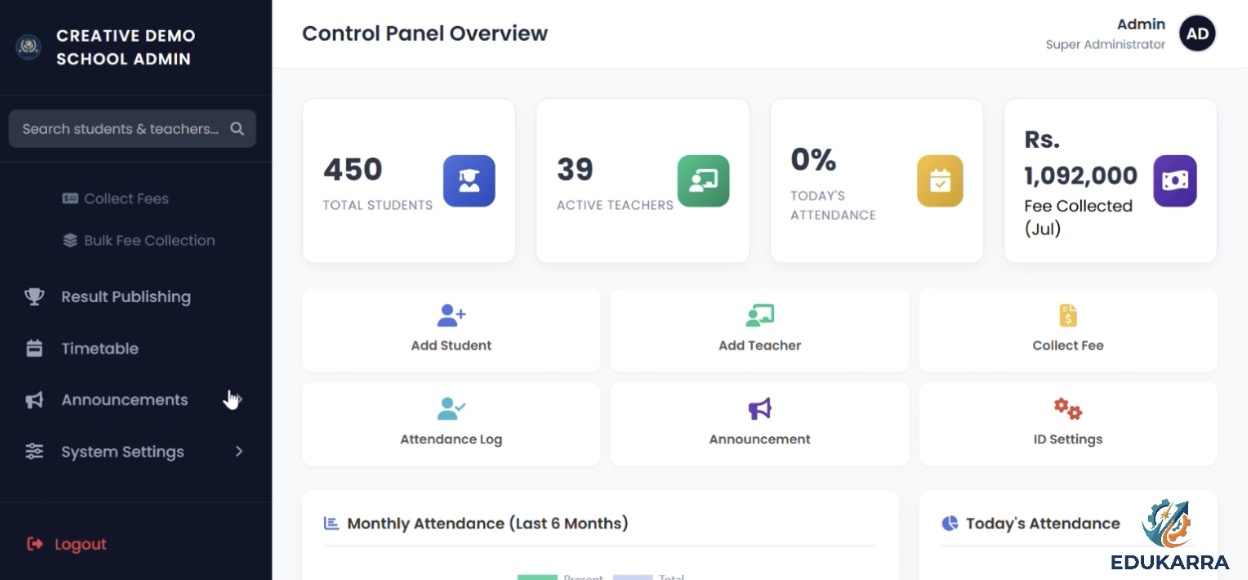Focus the Search students & teachers field
Screen dimensions: 1248x580
(x=132, y=129)
